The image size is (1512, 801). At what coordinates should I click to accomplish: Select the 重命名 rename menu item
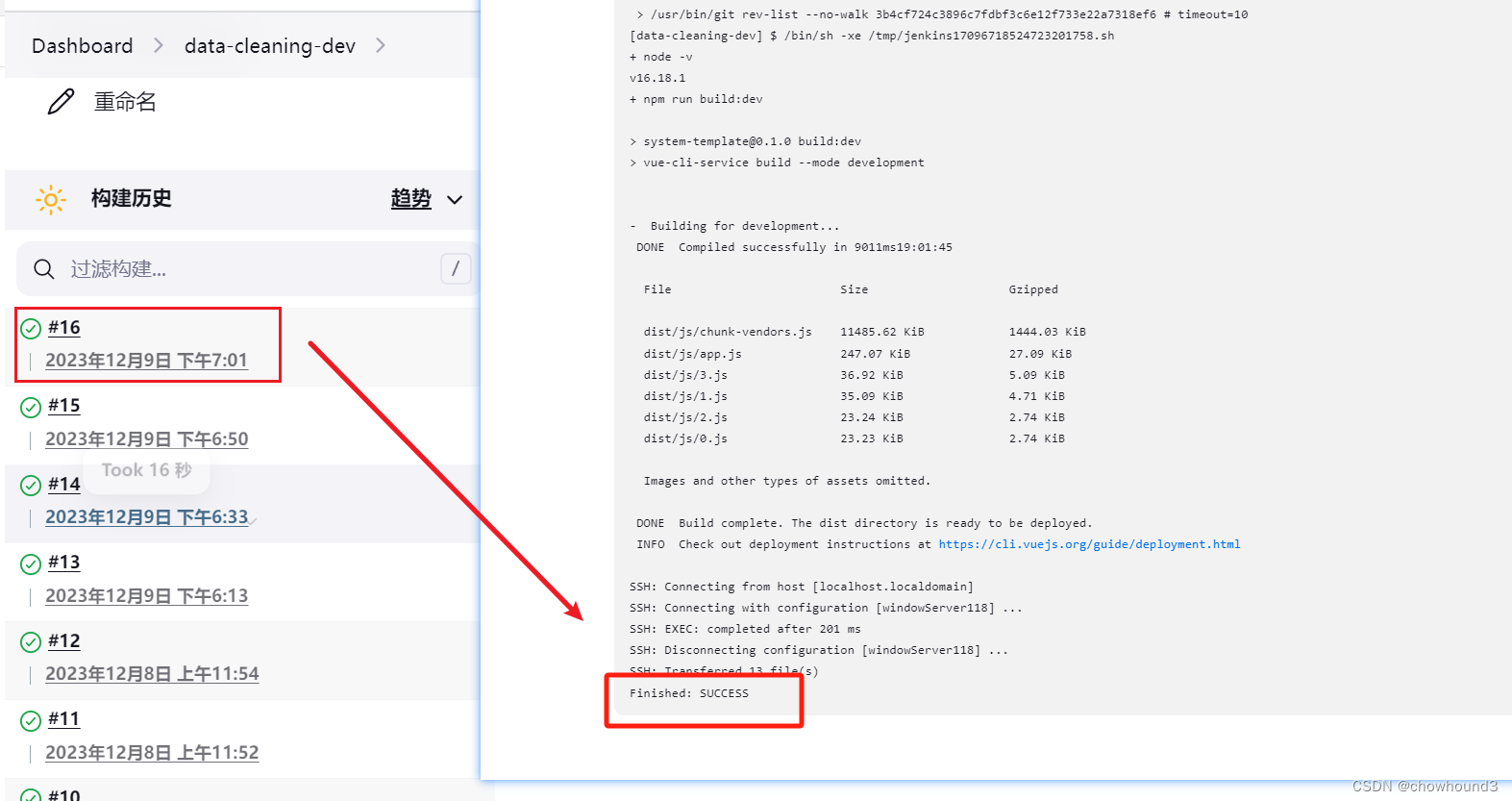tap(125, 101)
